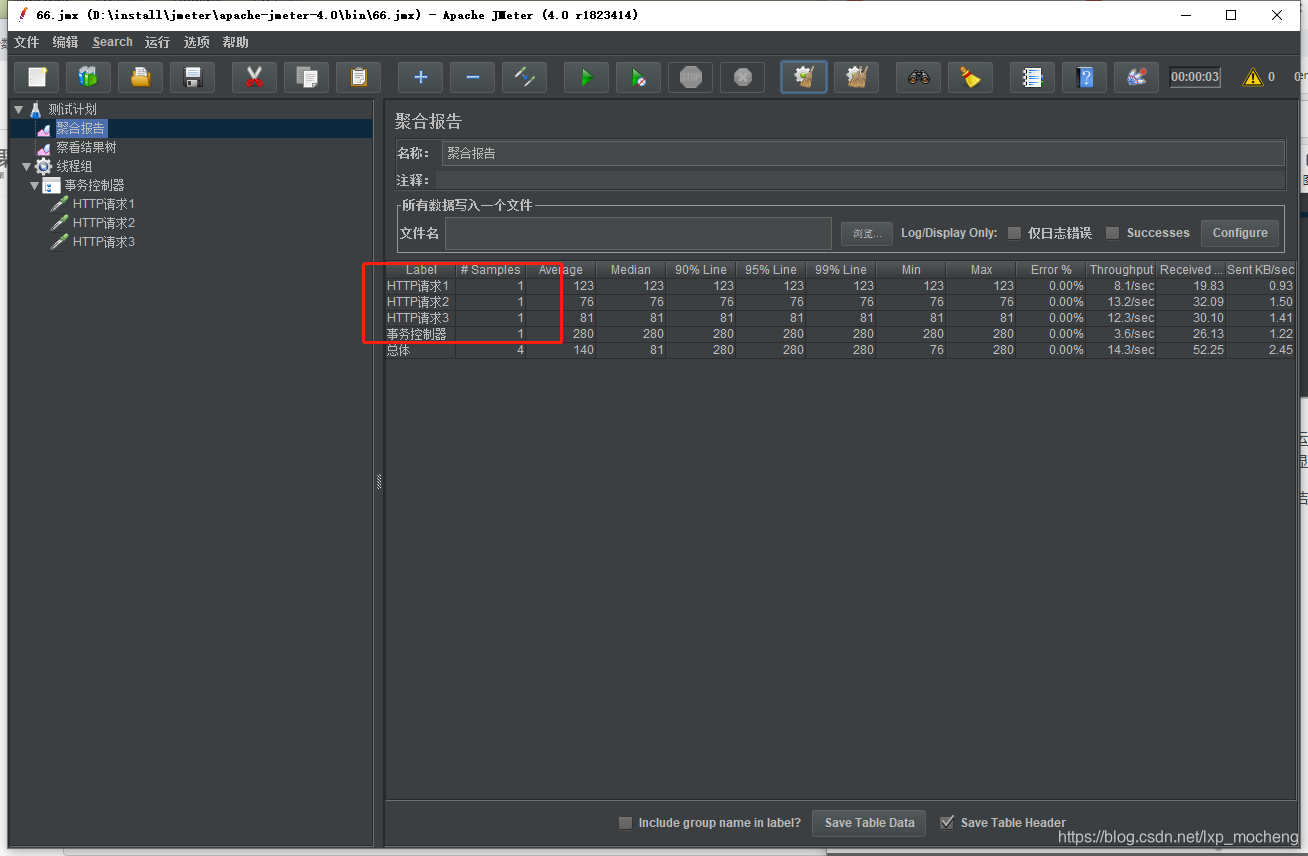
Task: Reset search with yellow broom icon
Action: [x=971, y=77]
